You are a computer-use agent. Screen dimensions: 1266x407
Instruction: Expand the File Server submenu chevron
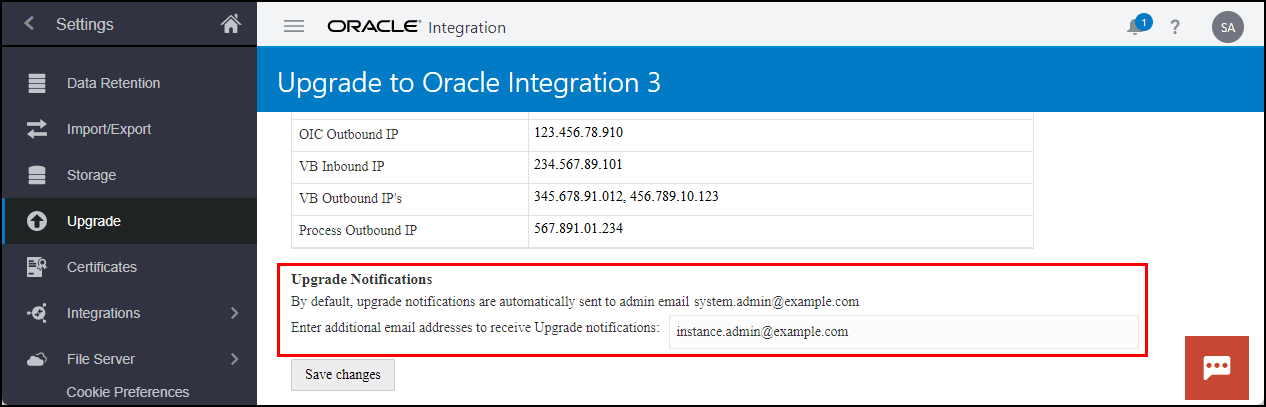(x=235, y=359)
